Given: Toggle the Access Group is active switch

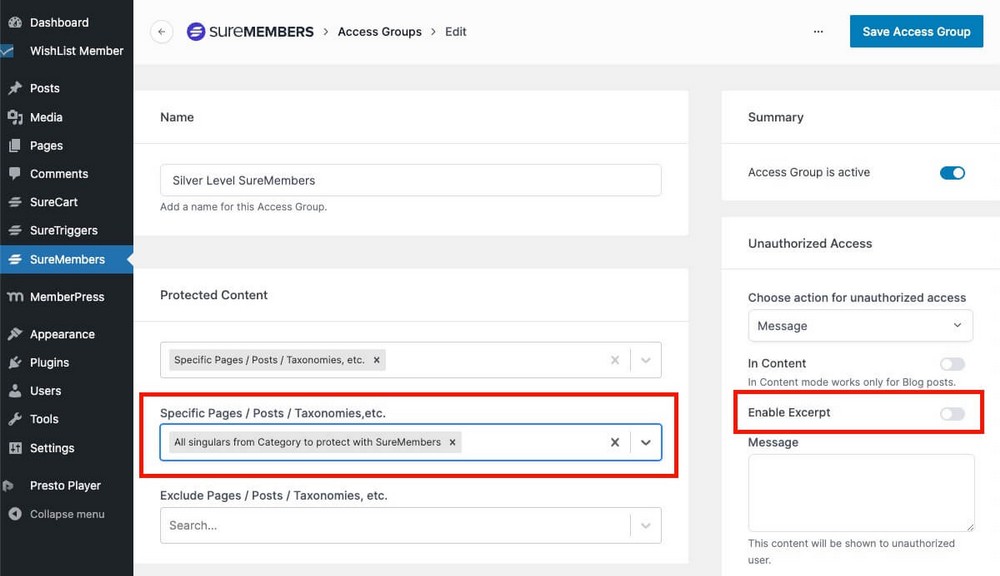Looking at the screenshot, I should point(952,173).
